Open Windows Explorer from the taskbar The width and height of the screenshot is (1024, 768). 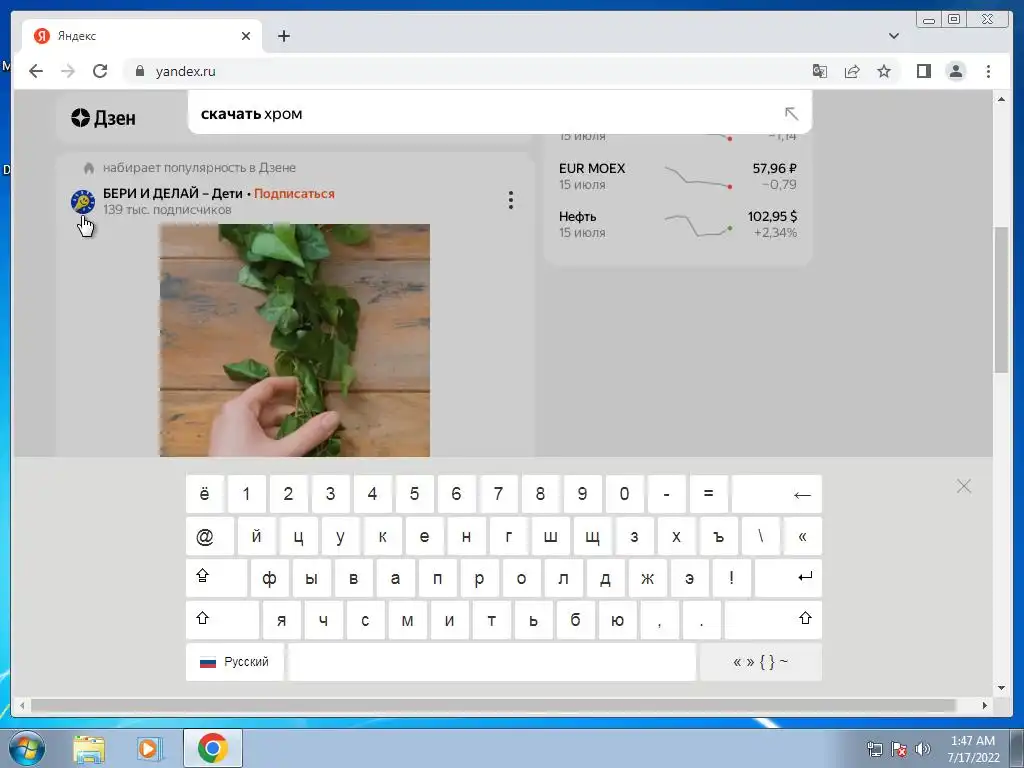pyautogui.click(x=89, y=749)
